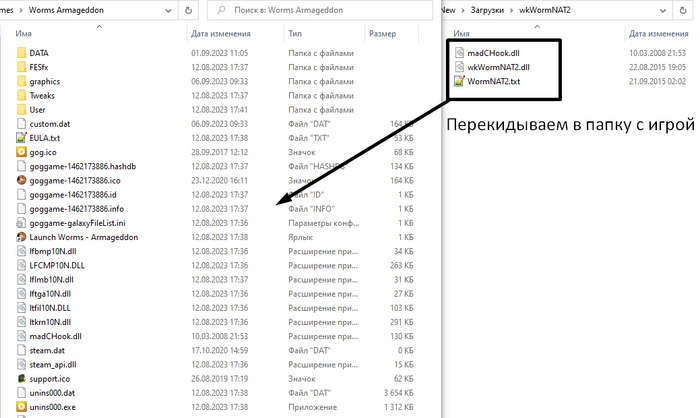Viewport: 700px width, 418px height.
Task: Launch Worms - Armageddon shortcut
Action: pyautogui.click(x=83, y=237)
